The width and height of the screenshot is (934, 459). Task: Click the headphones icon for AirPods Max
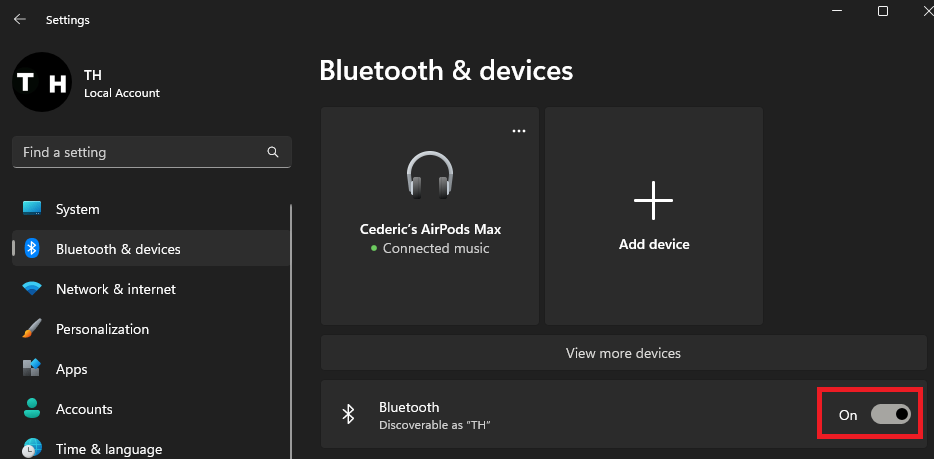pyautogui.click(x=430, y=175)
